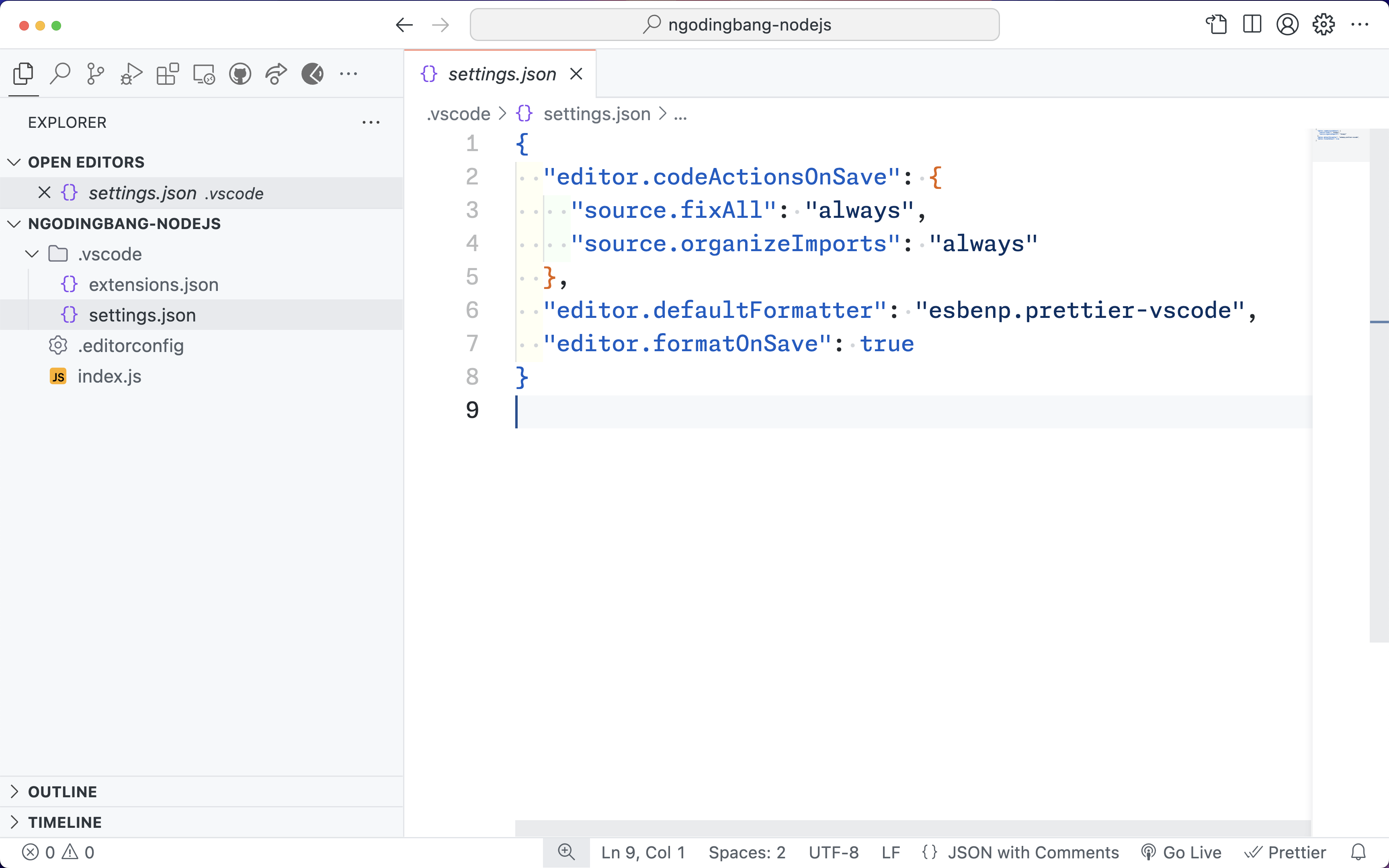The height and width of the screenshot is (868, 1389).
Task: Open notifications bell icon
Action: coord(1358,852)
